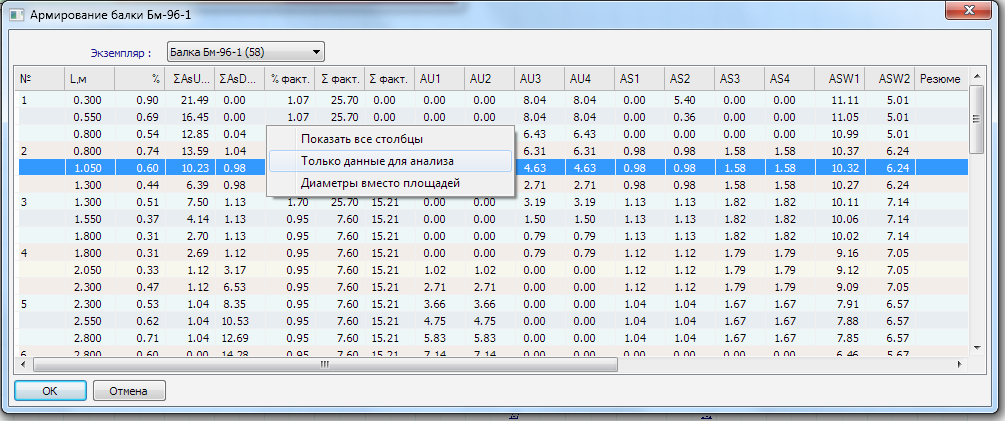Choose 'Только данные для анализа' option
The width and height of the screenshot is (1005, 421).
point(376,161)
